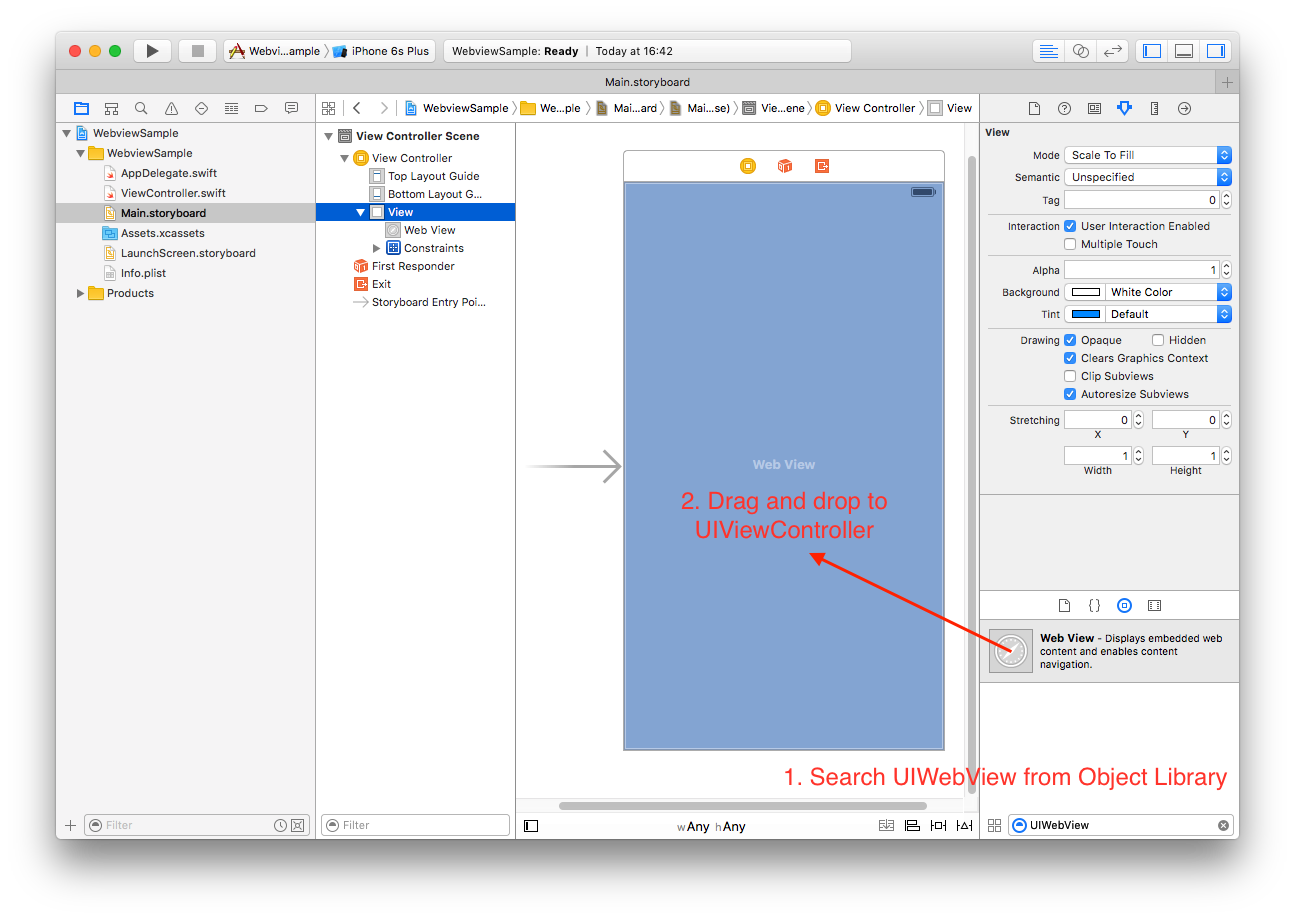Show the Attributes inspector

pyautogui.click(x=1124, y=108)
